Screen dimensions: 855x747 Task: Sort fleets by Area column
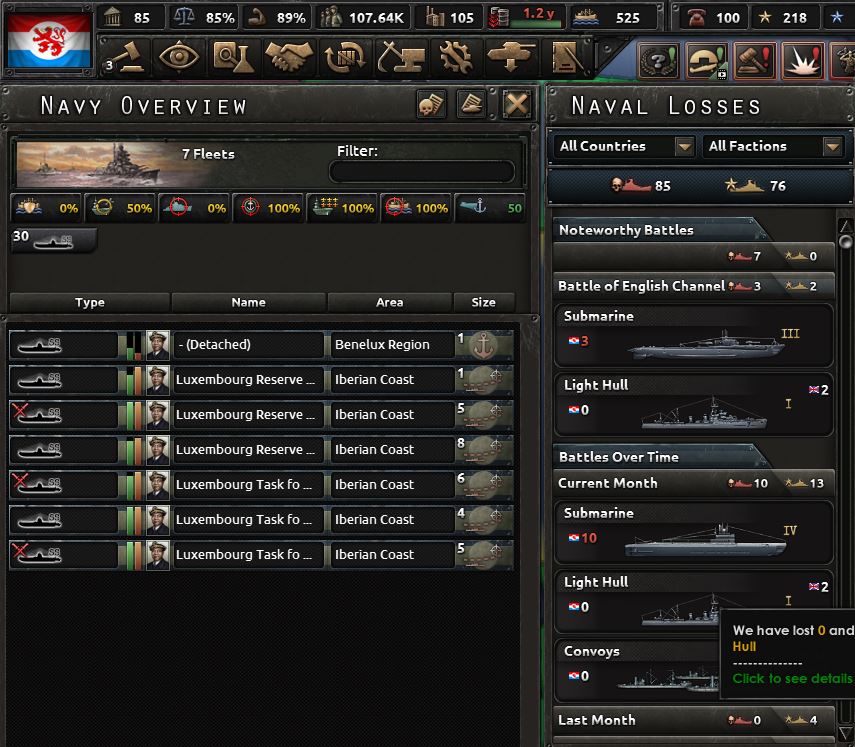click(x=389, y=302)
